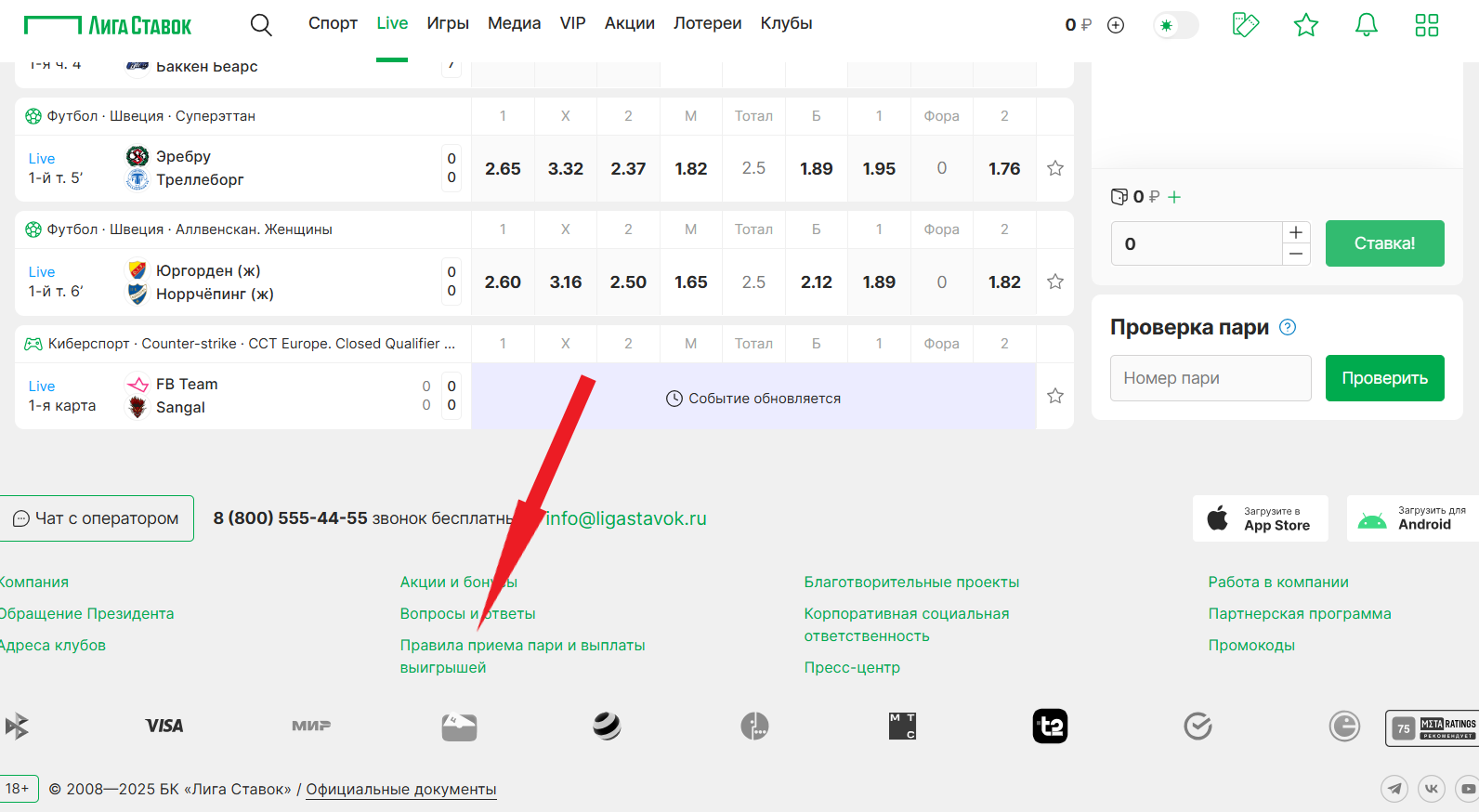The image size is (1479, 812).
Task: Show help for Проверка пари
Action: point(1288,327)
